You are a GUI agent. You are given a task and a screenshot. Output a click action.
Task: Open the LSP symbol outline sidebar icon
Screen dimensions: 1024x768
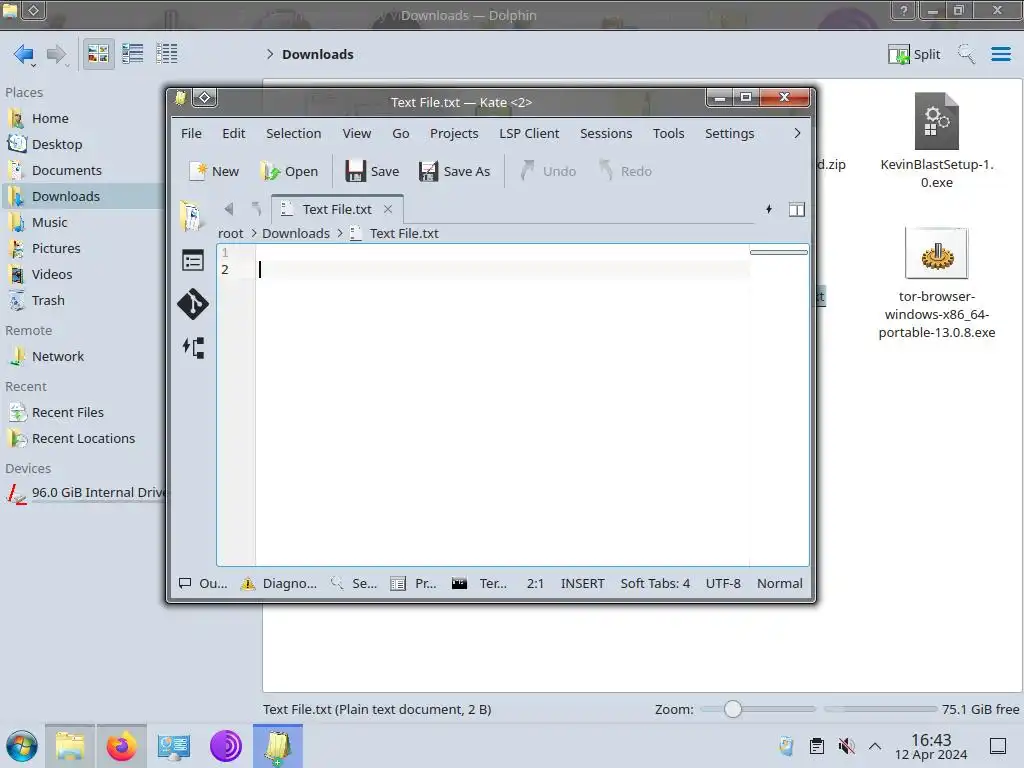(x=193, y=347)
